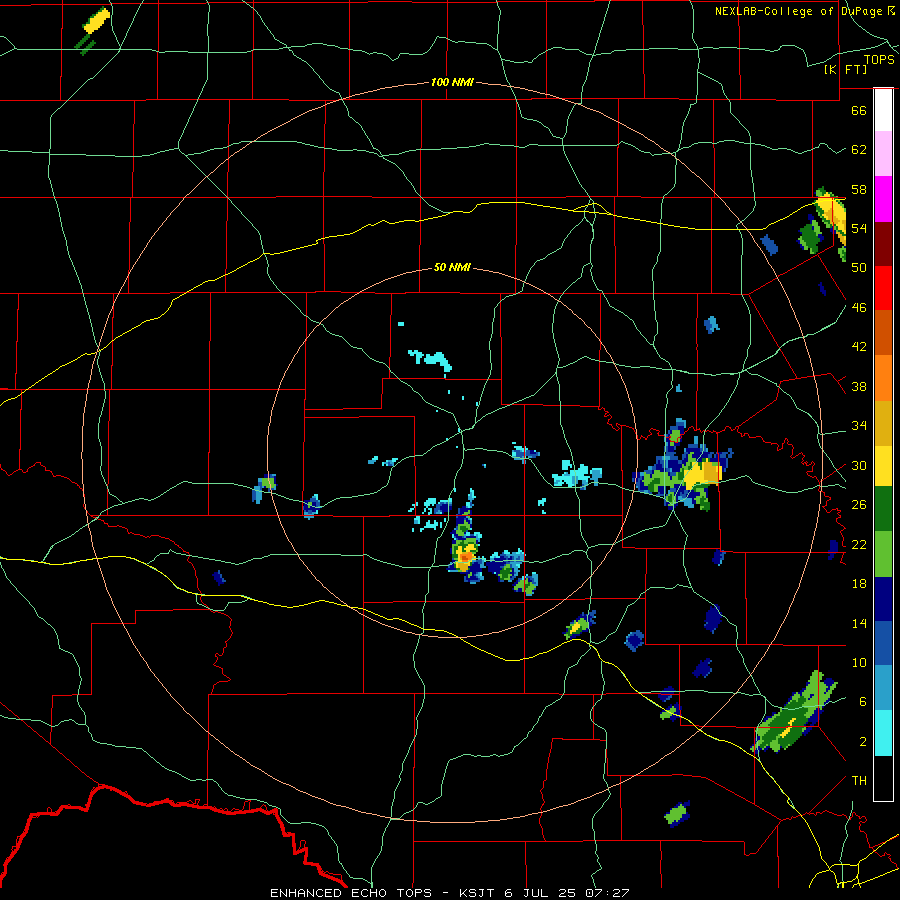Image resolution: width=900 pixels, height=900 pixels.
Task: Pick the cyan legend swatch
Action: [x=883, y=733]
